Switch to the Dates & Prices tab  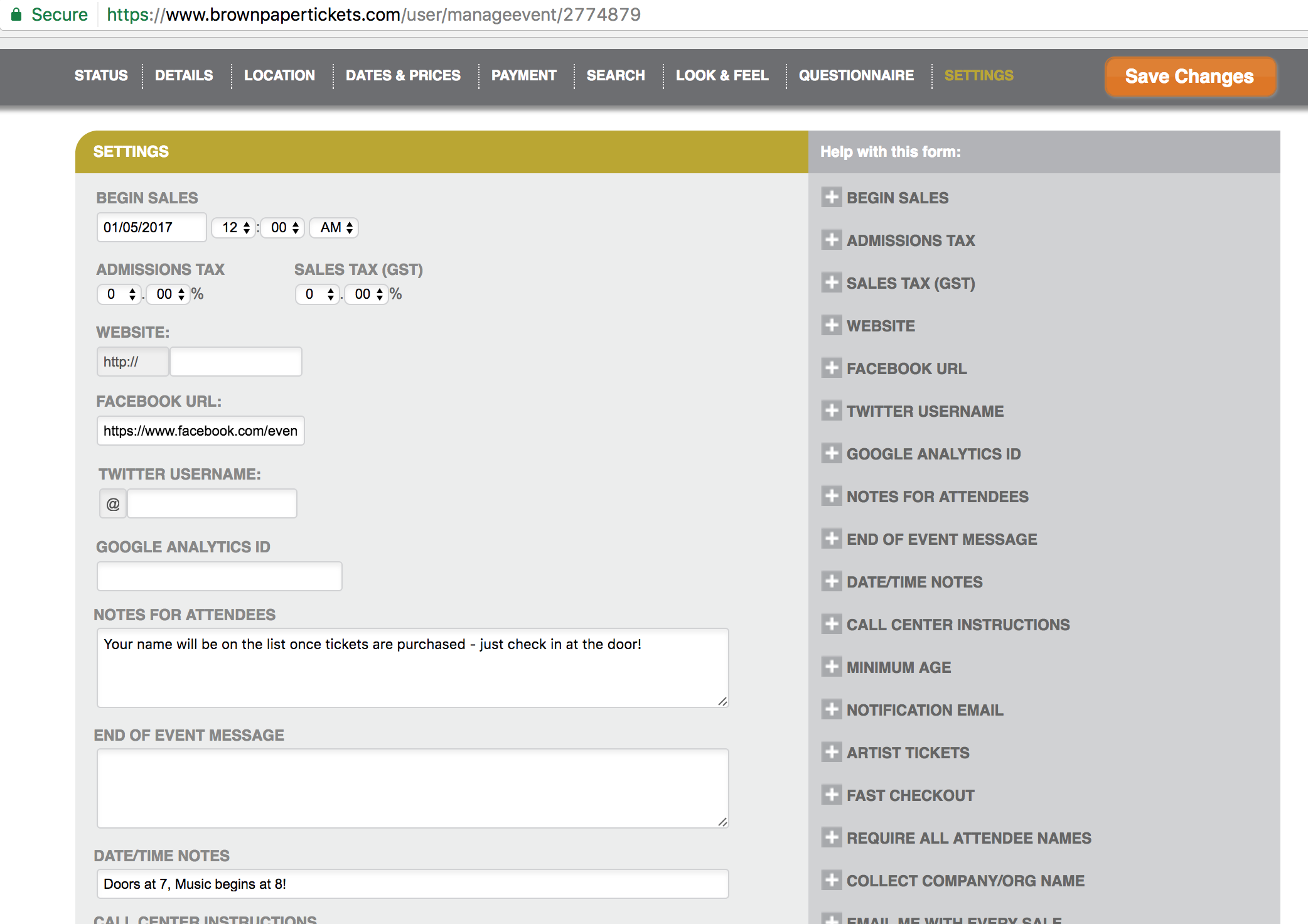point(403,75)
